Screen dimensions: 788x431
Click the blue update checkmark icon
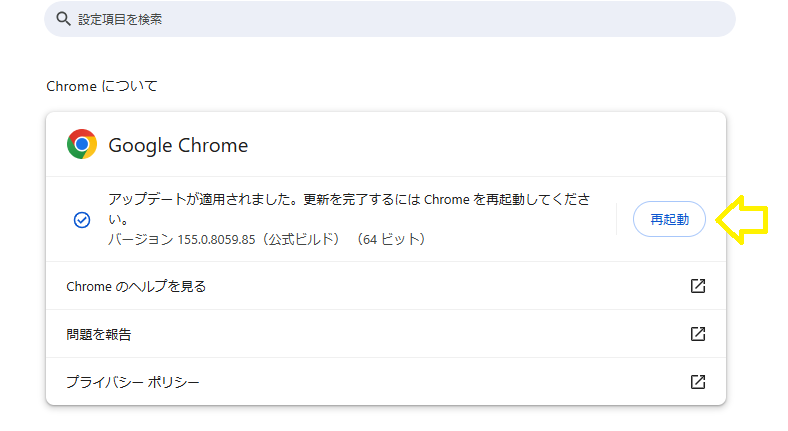(81, 220)
